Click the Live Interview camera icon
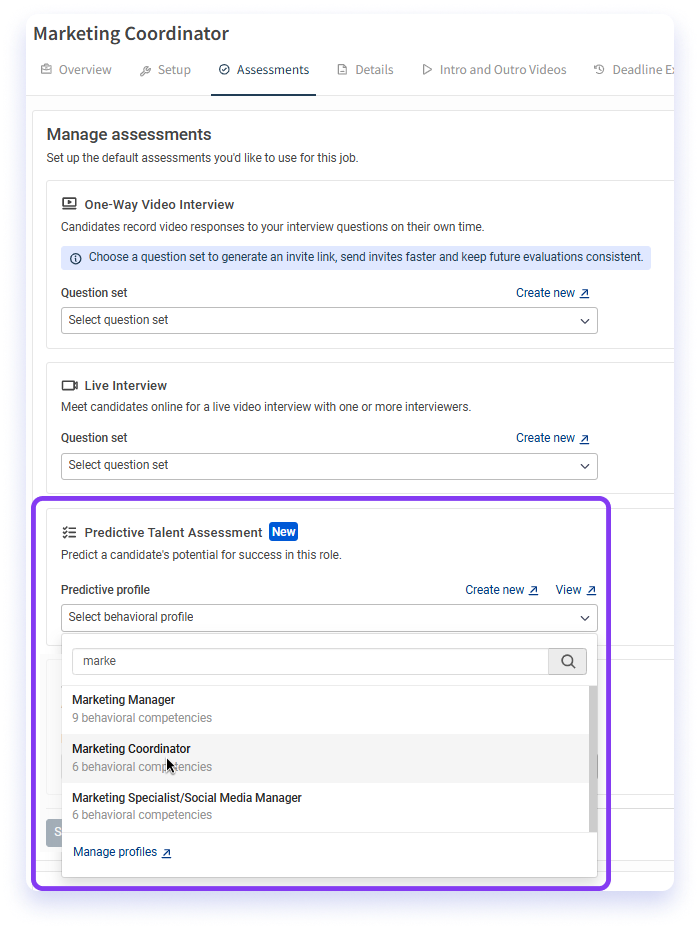The width and height of the screenshot is (700, 929). [69, 386]
